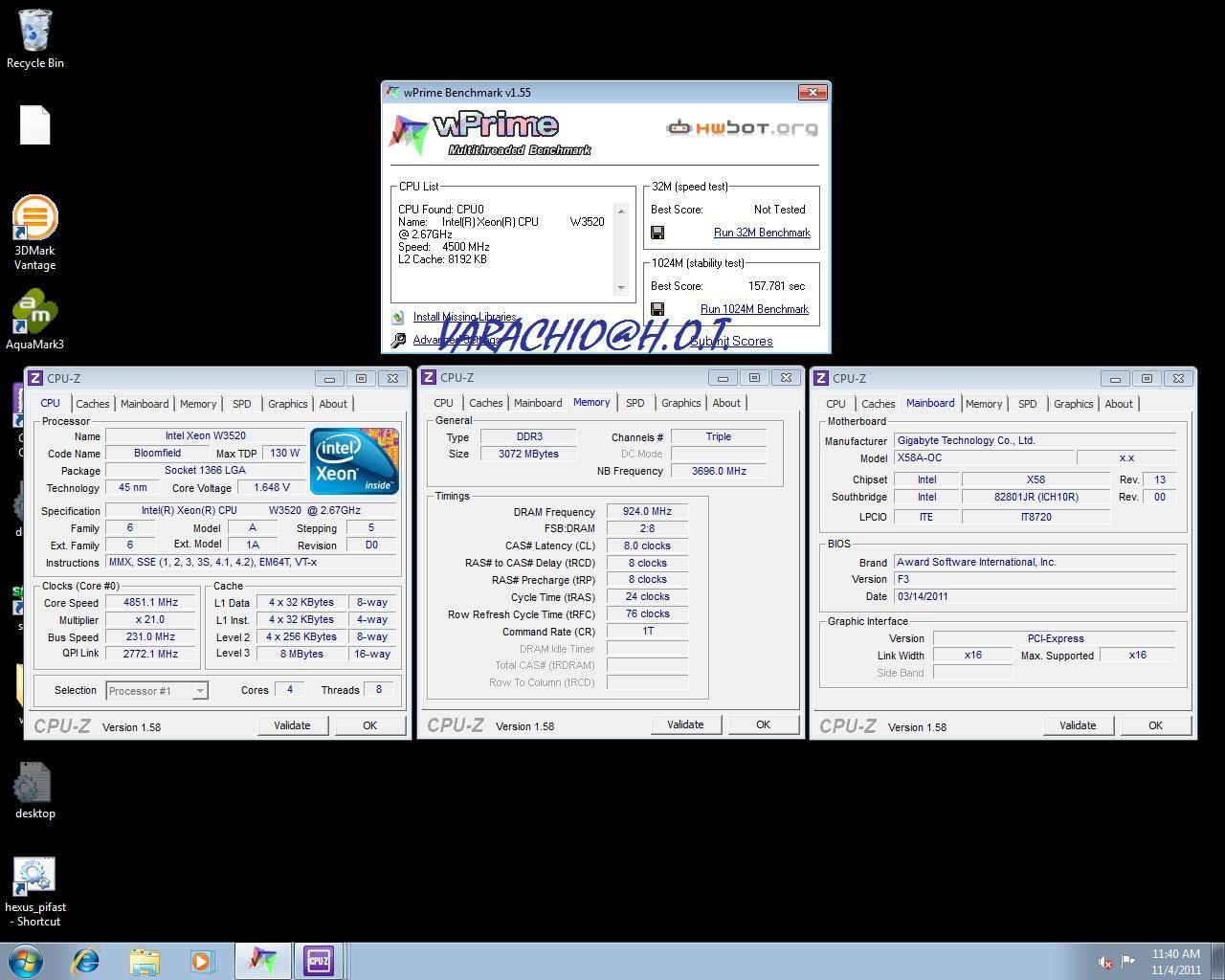
Task: Click Install Missing Libraries link
Action: [464, 317]
